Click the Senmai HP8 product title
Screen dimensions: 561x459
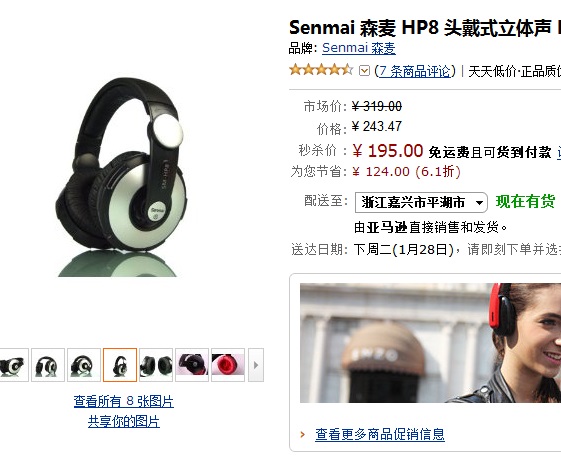425,28
